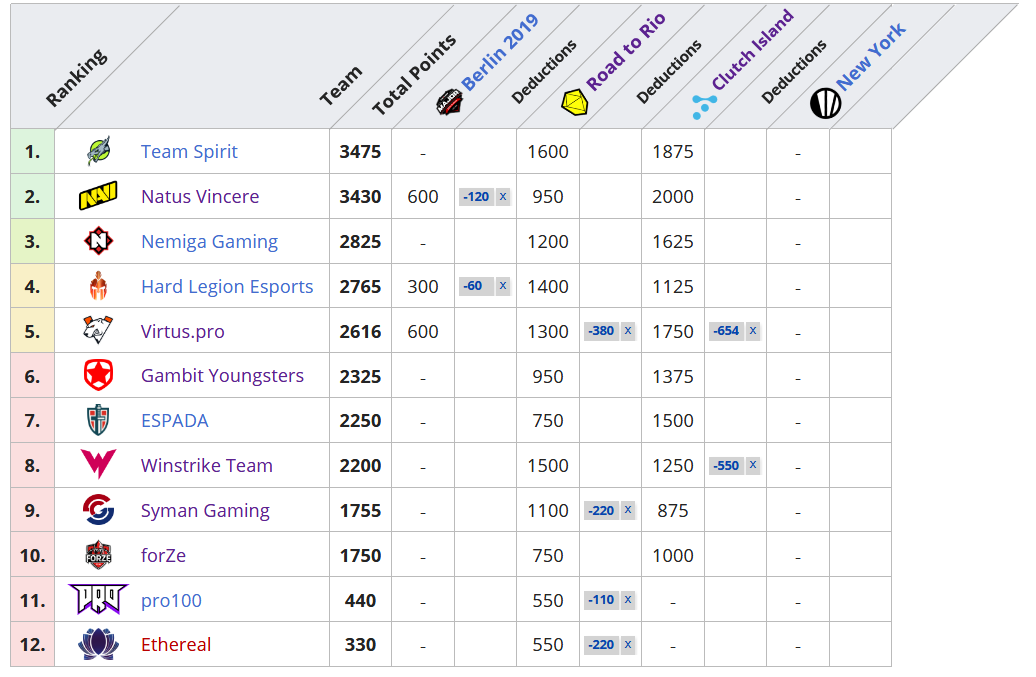Dismiss the -220 deduction for Syman Gaming
The width and height of the screenshot is (1036, 677).
click(628, 510)
